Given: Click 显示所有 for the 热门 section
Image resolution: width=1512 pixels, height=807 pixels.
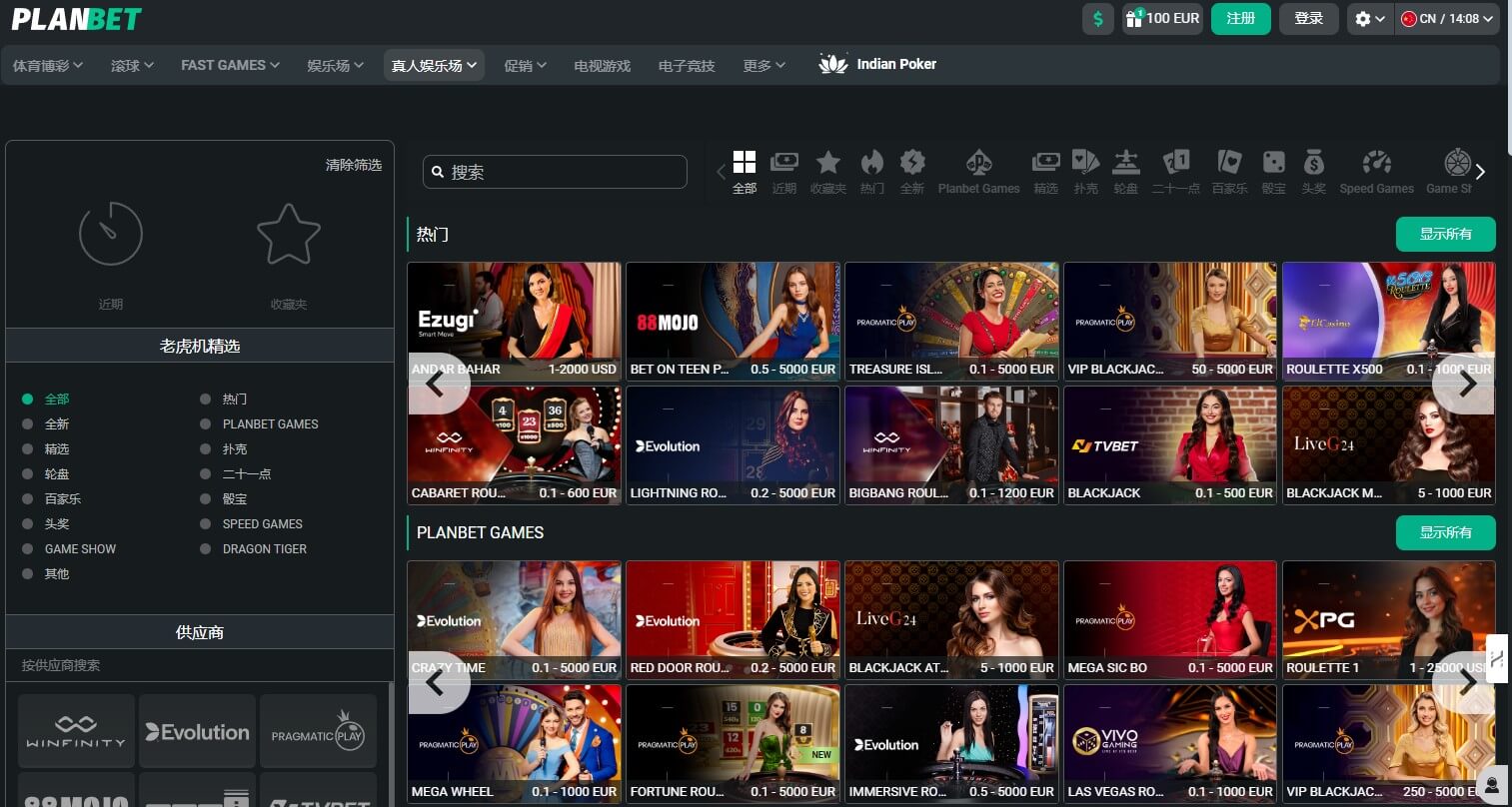Looking at the screenshot, I should pos(1445,234).
